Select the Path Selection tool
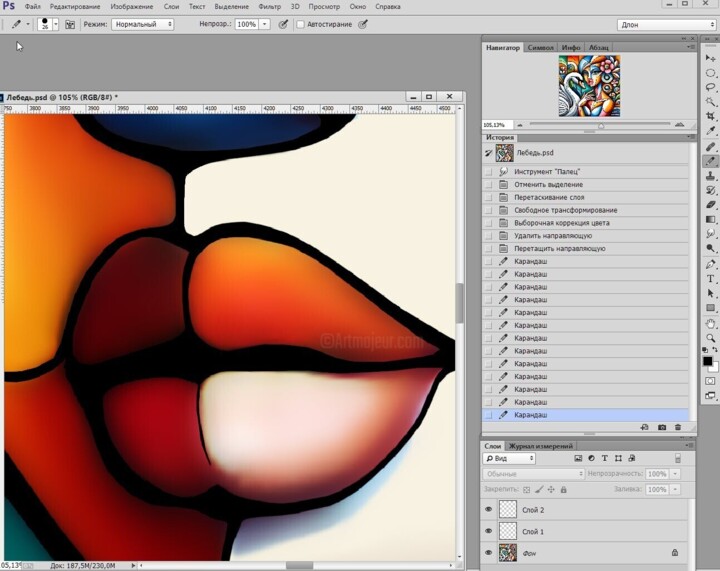This screenshot has height=571, width=720. [x=710, y=293]
